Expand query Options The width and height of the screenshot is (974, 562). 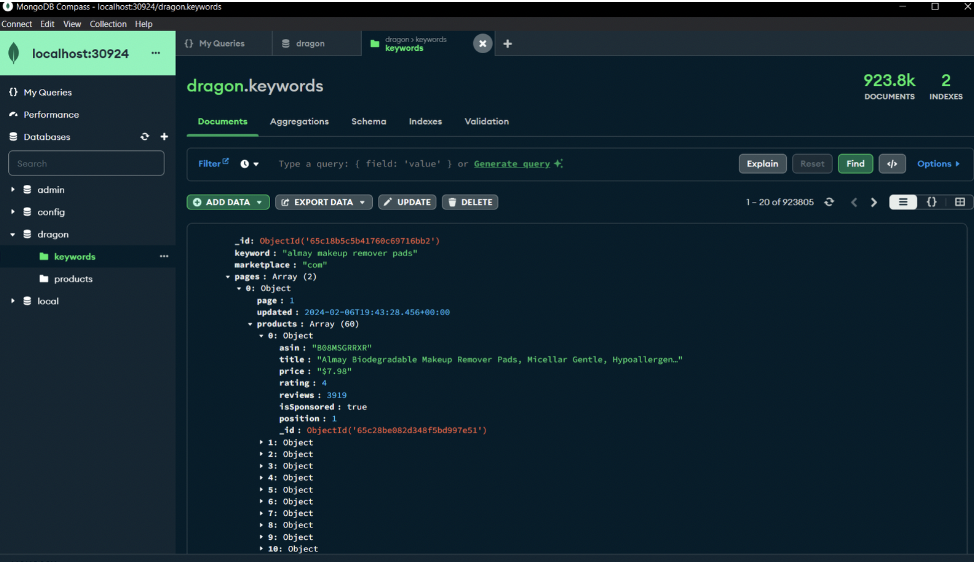tap(938, 164)
